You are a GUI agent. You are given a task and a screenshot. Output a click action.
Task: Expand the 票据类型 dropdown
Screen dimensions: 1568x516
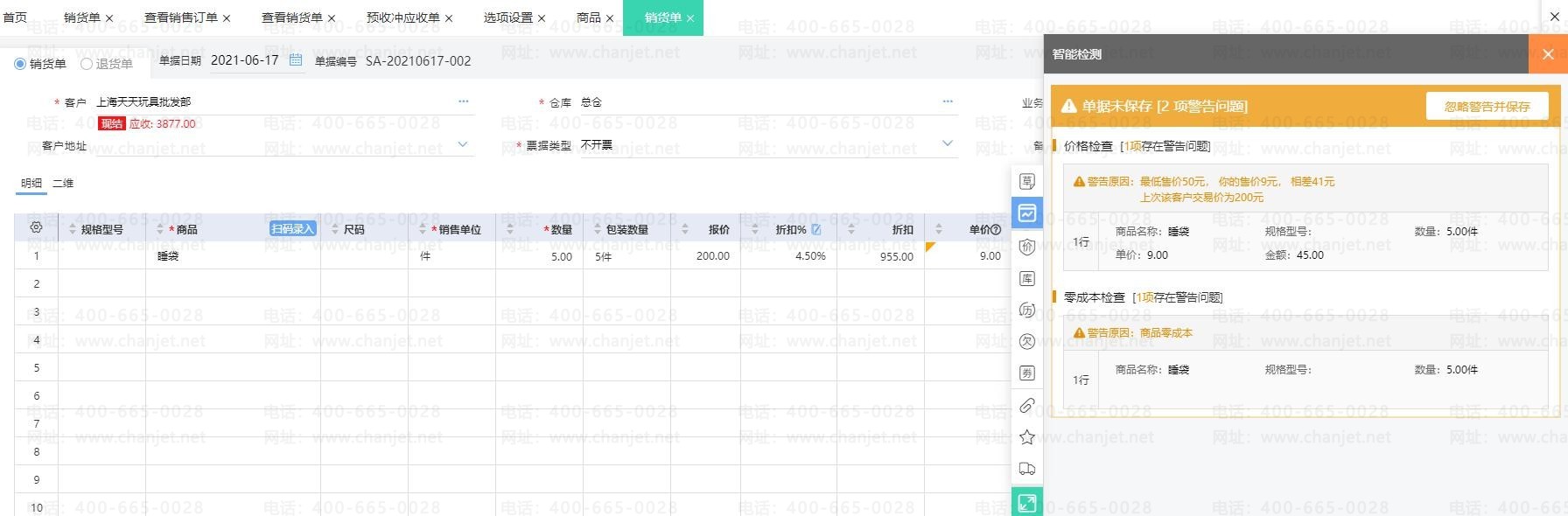[x=947, y=143]
